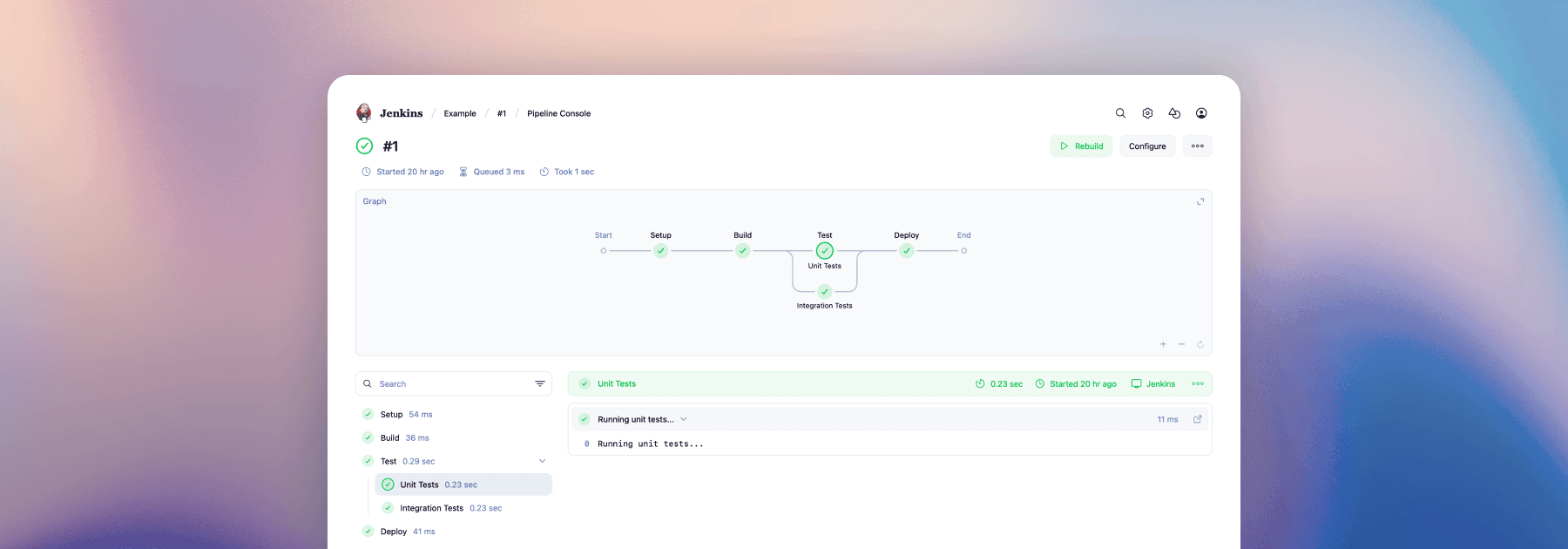This screenshot has height=549, width=1568.
Task: Zoom out of the pipeline graph
Action: pos(1181,344)
